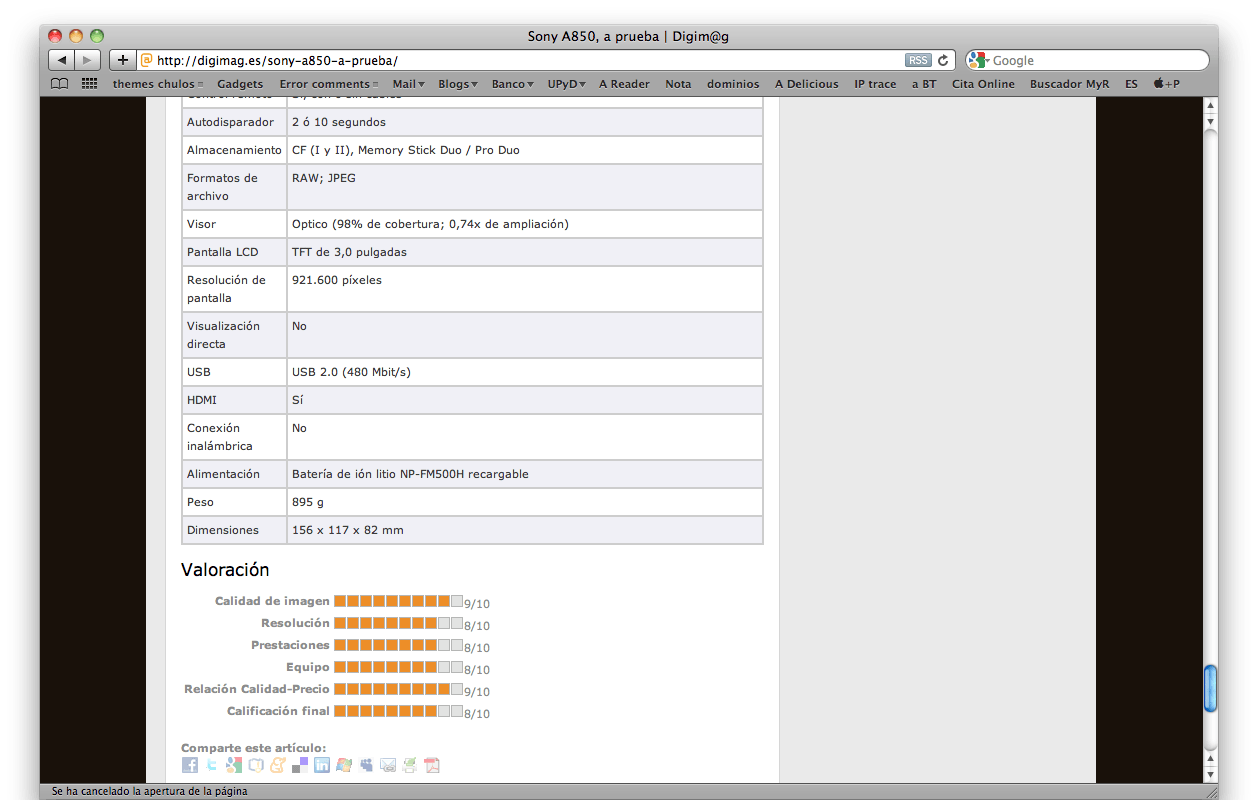
Task: Open the Nota bookmark
Action: [x=678, y=84]
